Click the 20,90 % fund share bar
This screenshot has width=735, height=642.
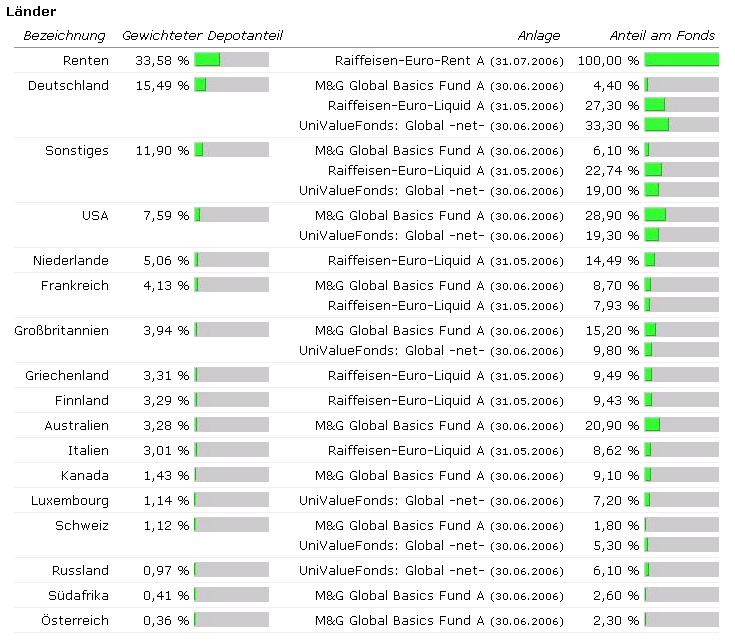[681, 426]
